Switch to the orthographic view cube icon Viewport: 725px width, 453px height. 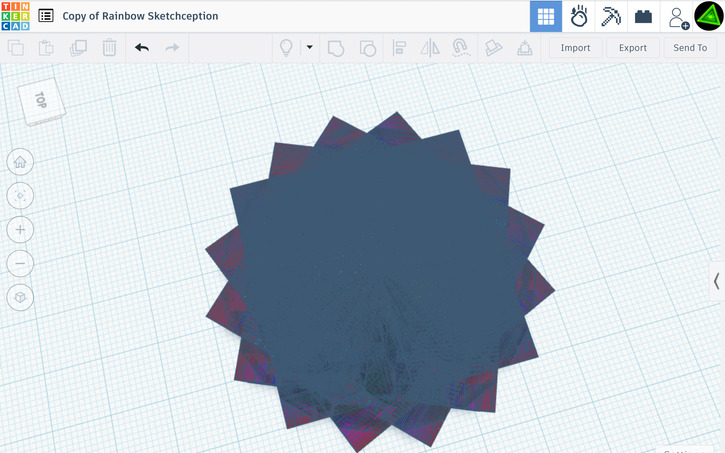pos(20,297)
